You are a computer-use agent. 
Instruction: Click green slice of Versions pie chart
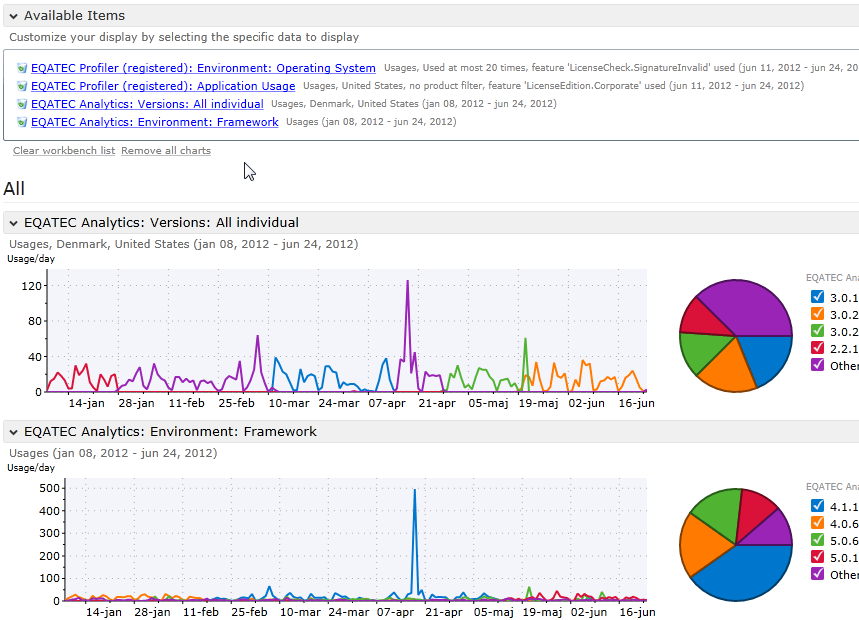702,351
